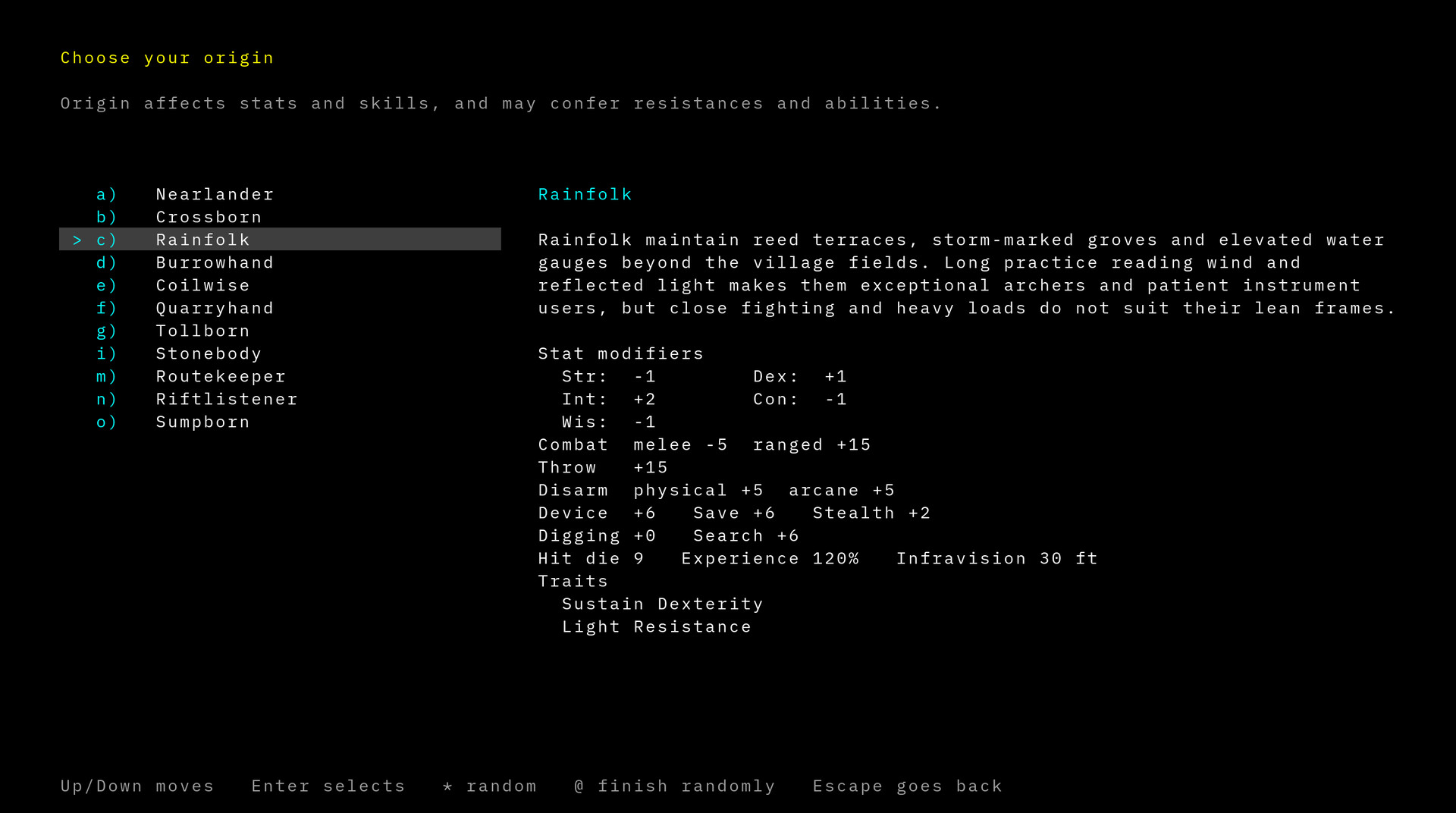Click the 'Throw +15' skill line
This screenshot has width=1456, height=813.
(x=603, y=468)
